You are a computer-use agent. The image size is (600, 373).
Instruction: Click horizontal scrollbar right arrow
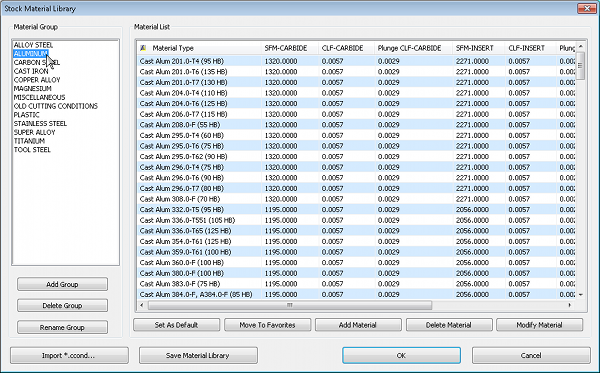570,305
